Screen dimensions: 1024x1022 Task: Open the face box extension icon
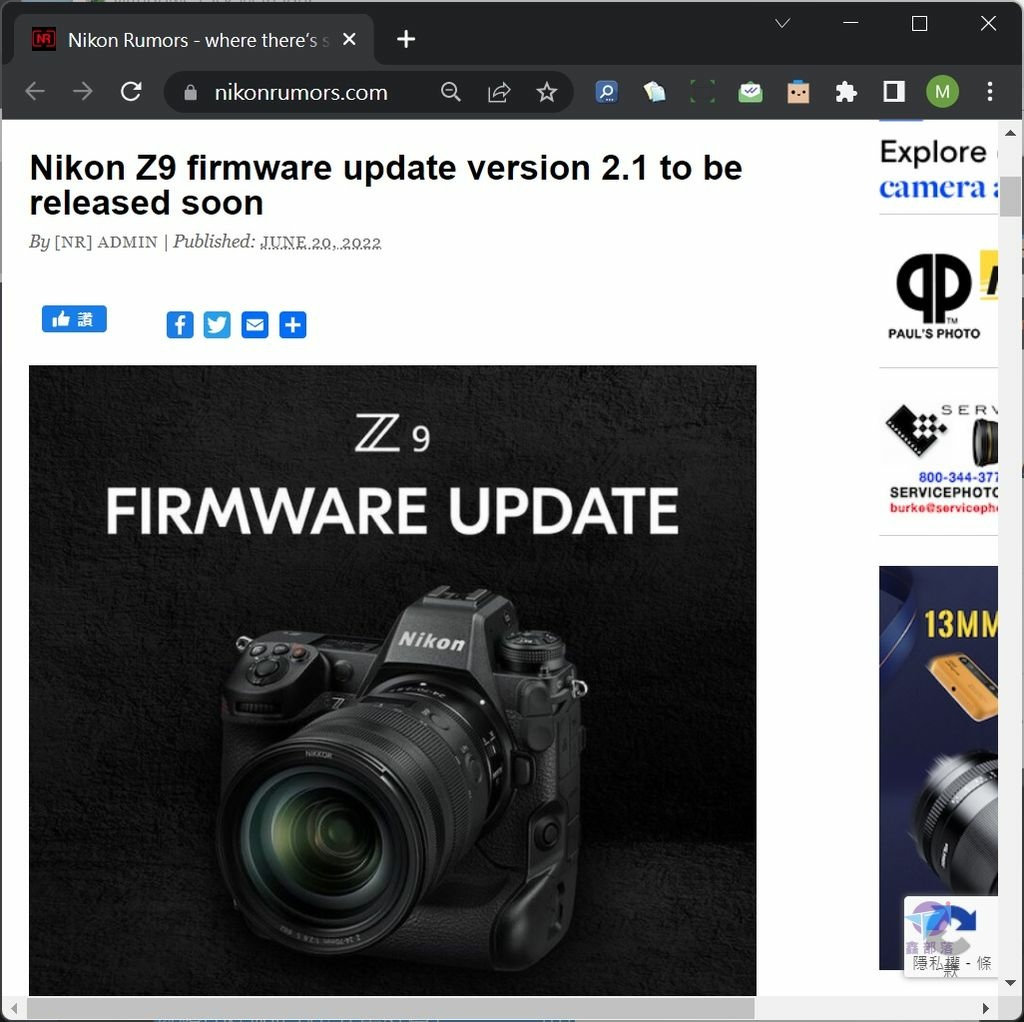[798, 92]
